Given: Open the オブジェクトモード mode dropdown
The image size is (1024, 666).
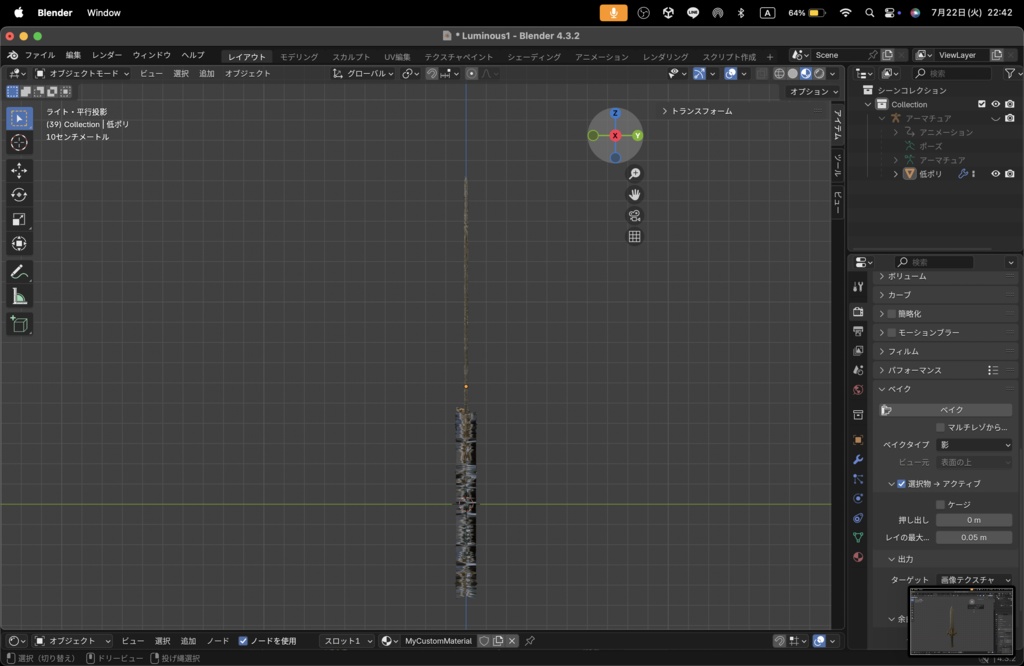Looking at the screenshot, I should tap(82, 74).
